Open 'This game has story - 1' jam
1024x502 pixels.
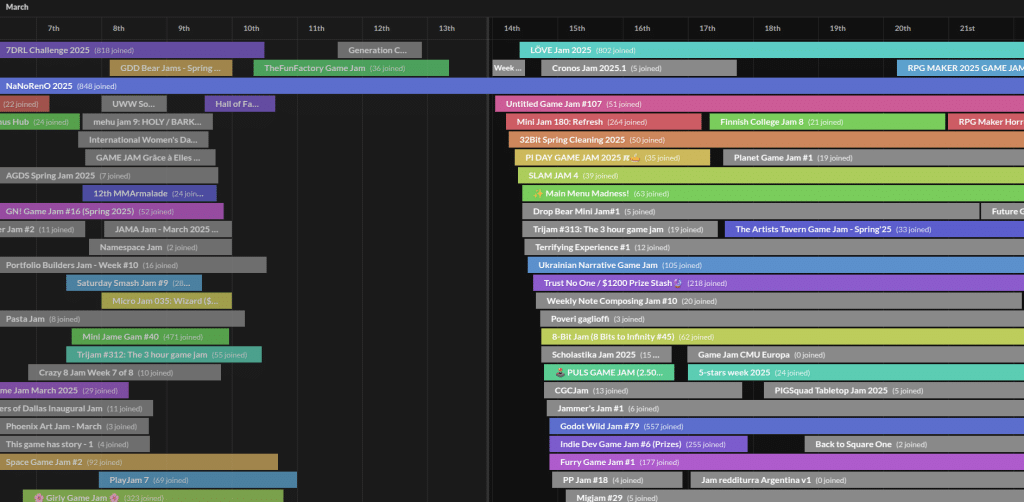(75, 445)
